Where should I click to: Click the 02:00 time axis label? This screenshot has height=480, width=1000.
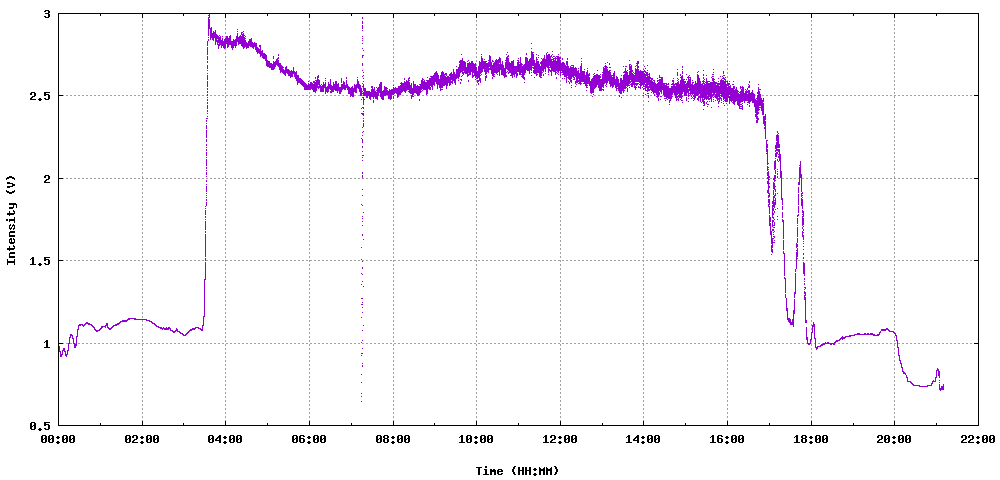click(x=142, y=440)
